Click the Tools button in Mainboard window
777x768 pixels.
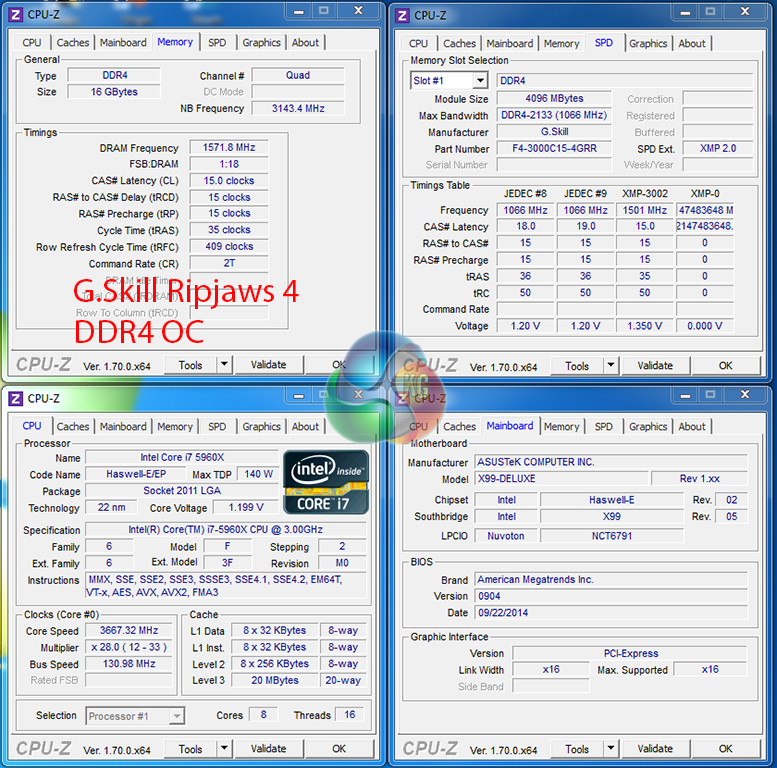(x=577, y=748)
